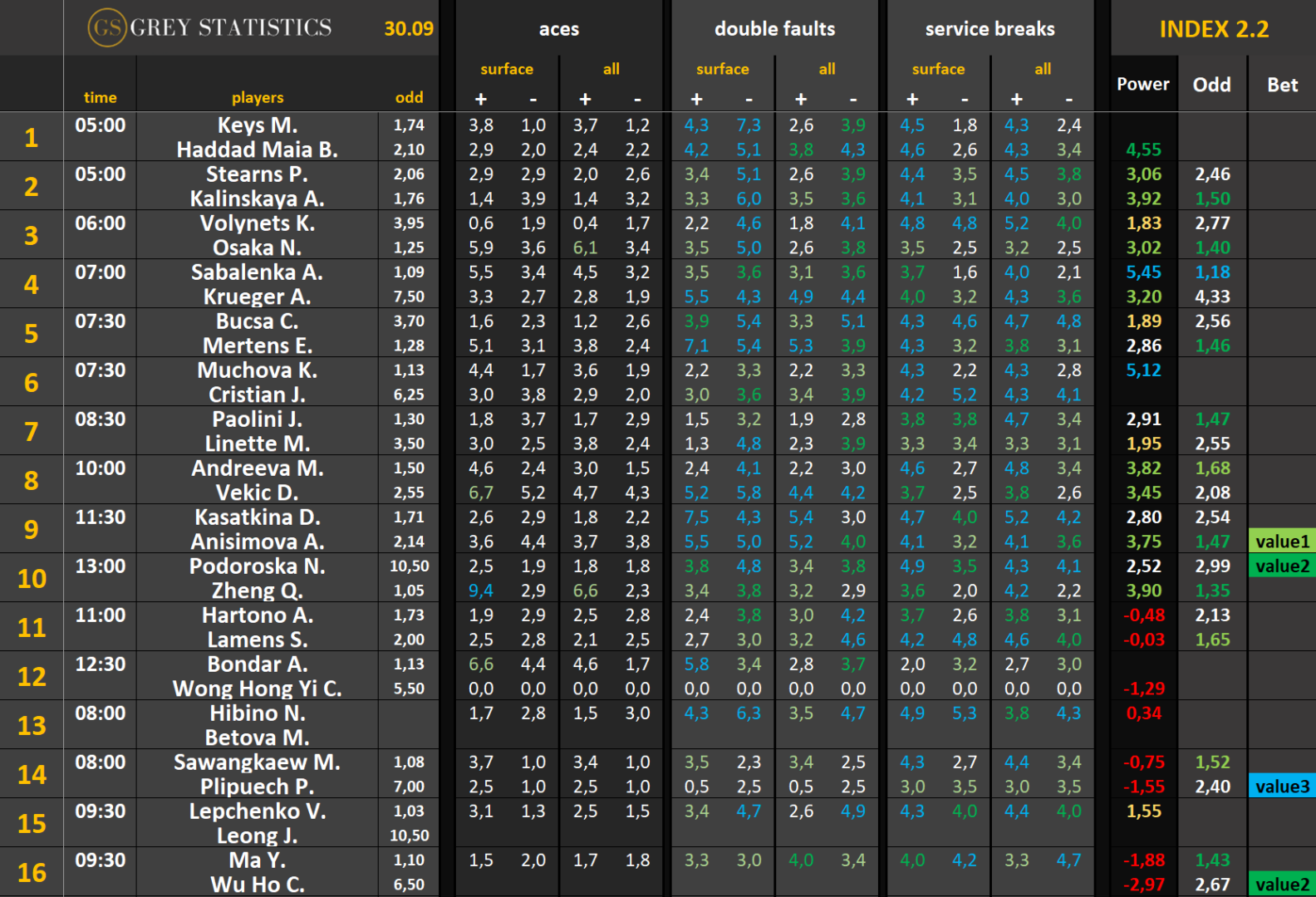Image resolution: width=1316 pixels, height=897 pixels.
Task: Click Power value -2,97 for Wu Ho C.
Action: [1144, 885]
